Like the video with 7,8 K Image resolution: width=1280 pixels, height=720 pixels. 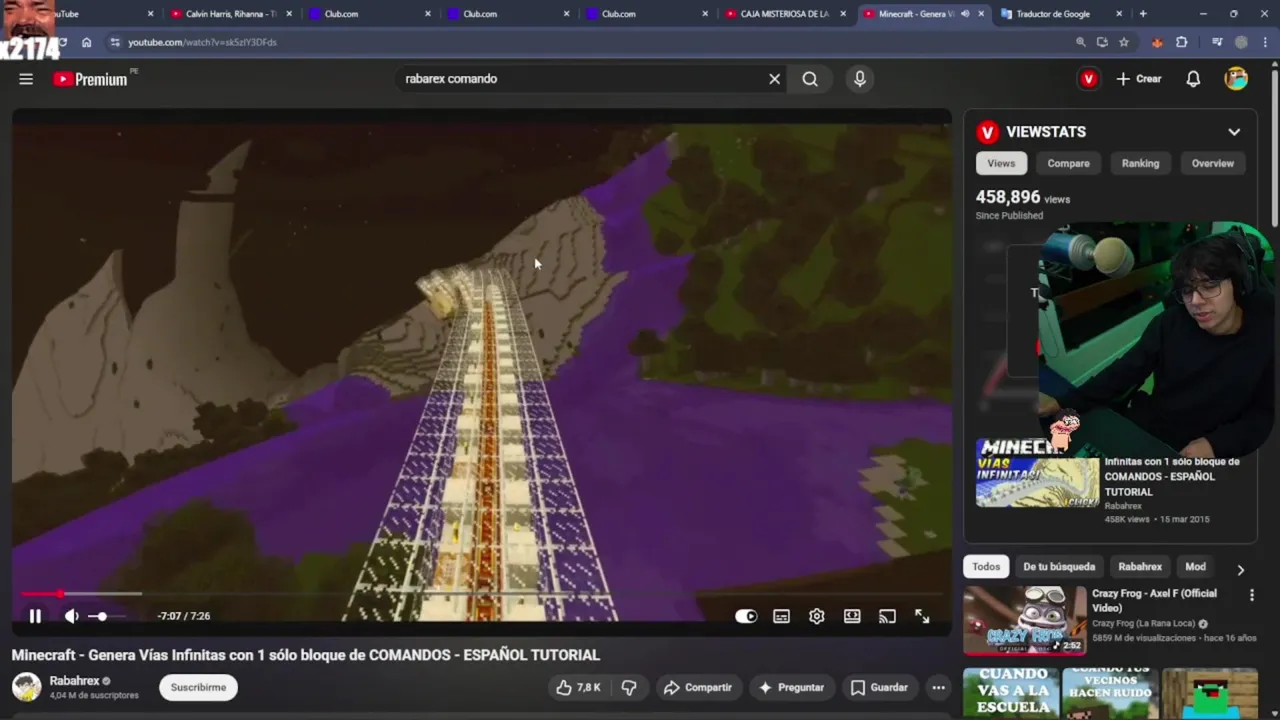(x=579, y=687)
